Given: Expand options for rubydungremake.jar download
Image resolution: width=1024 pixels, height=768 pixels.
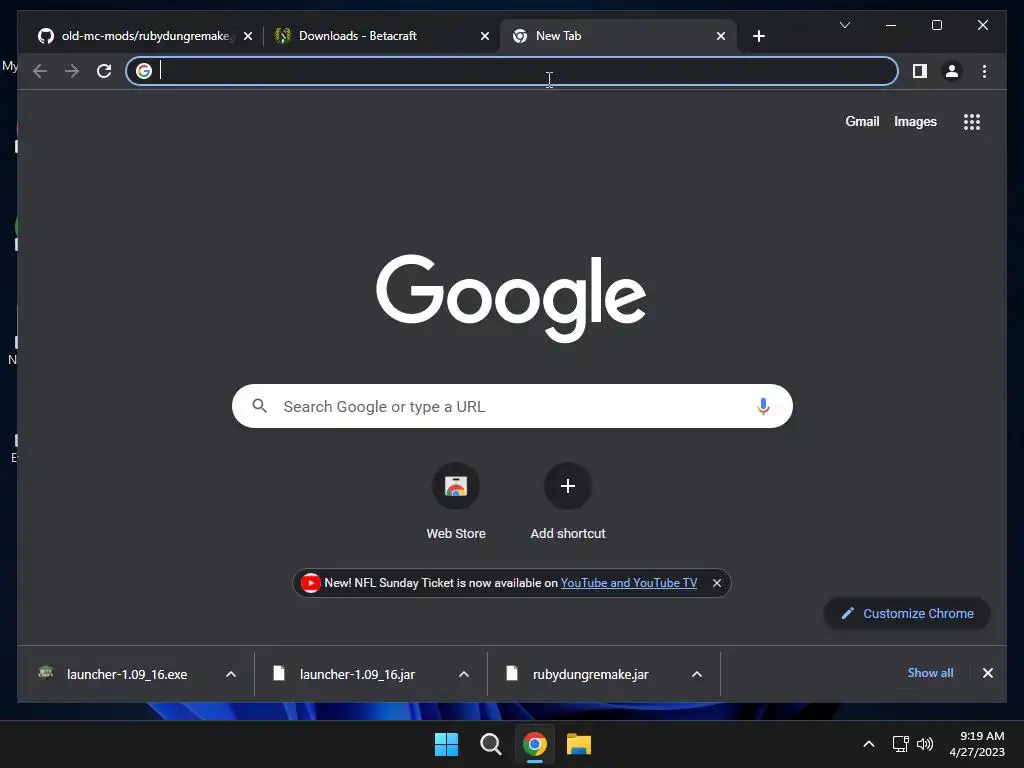Looking at the screenshot, I should tap(697, 674).
